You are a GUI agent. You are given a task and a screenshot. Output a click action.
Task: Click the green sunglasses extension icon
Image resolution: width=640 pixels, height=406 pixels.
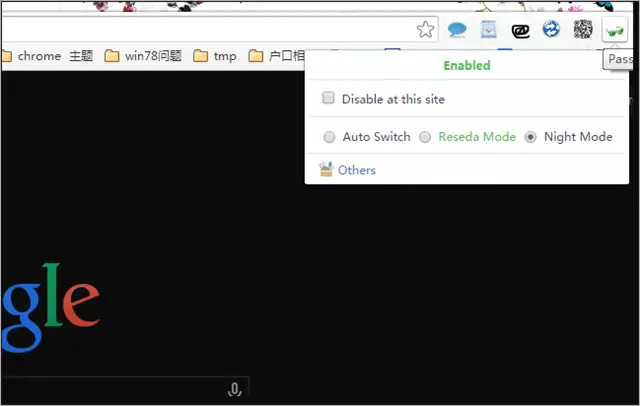[615, 30]
